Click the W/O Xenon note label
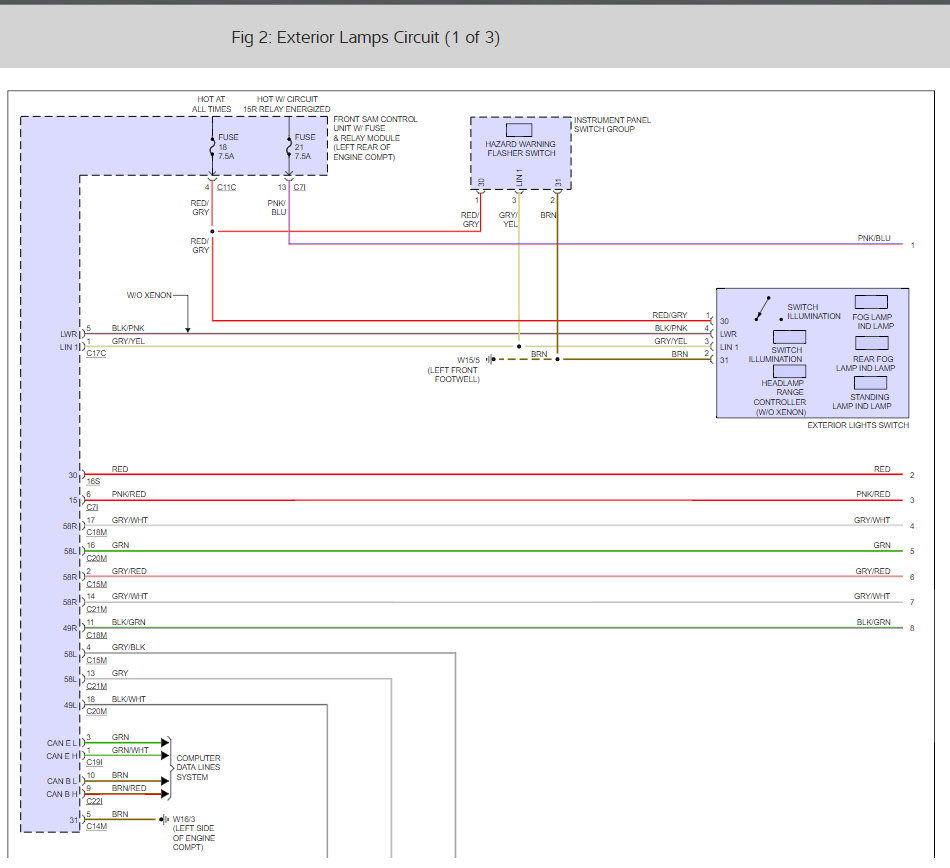 [149, 295]
